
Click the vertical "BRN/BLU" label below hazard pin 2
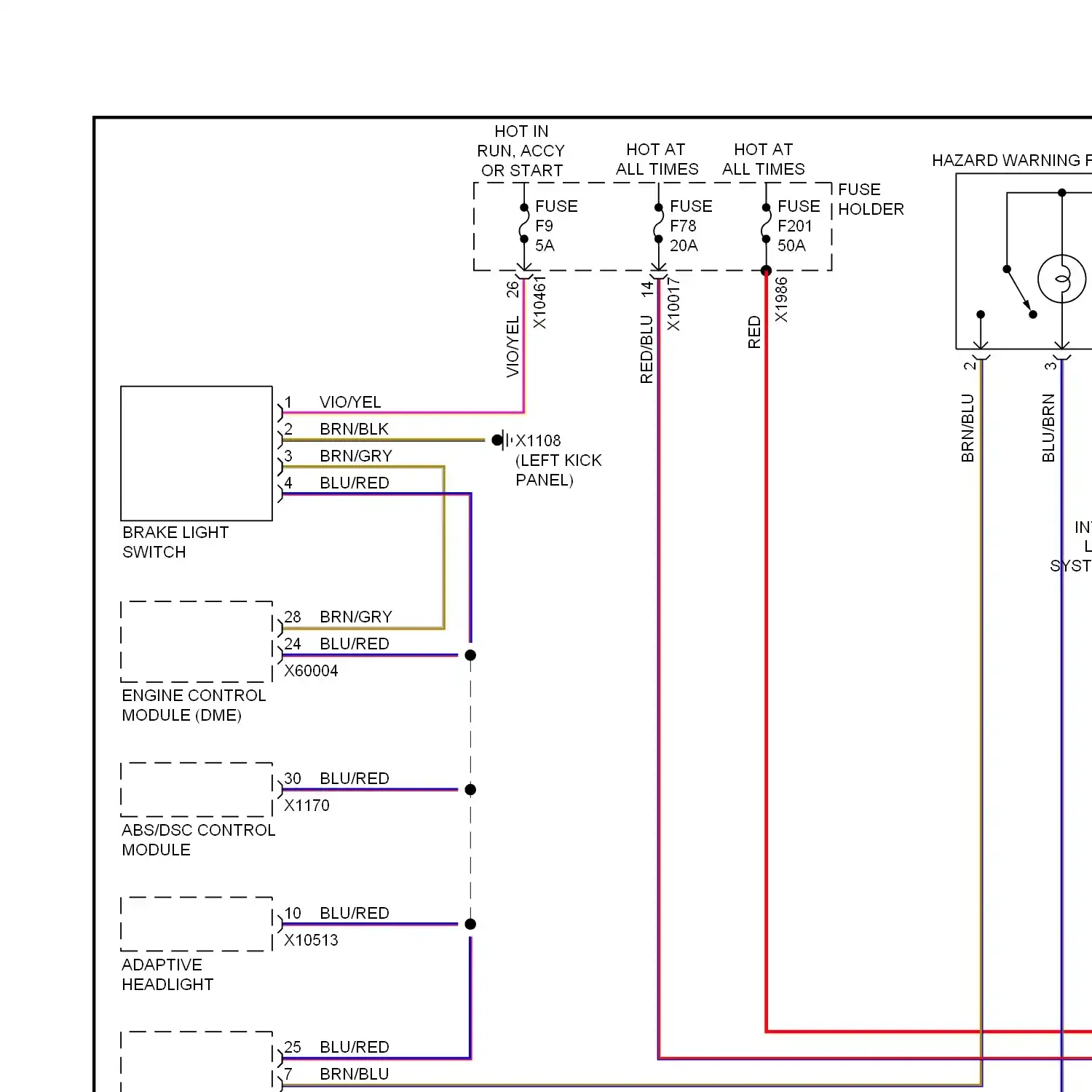968,428
